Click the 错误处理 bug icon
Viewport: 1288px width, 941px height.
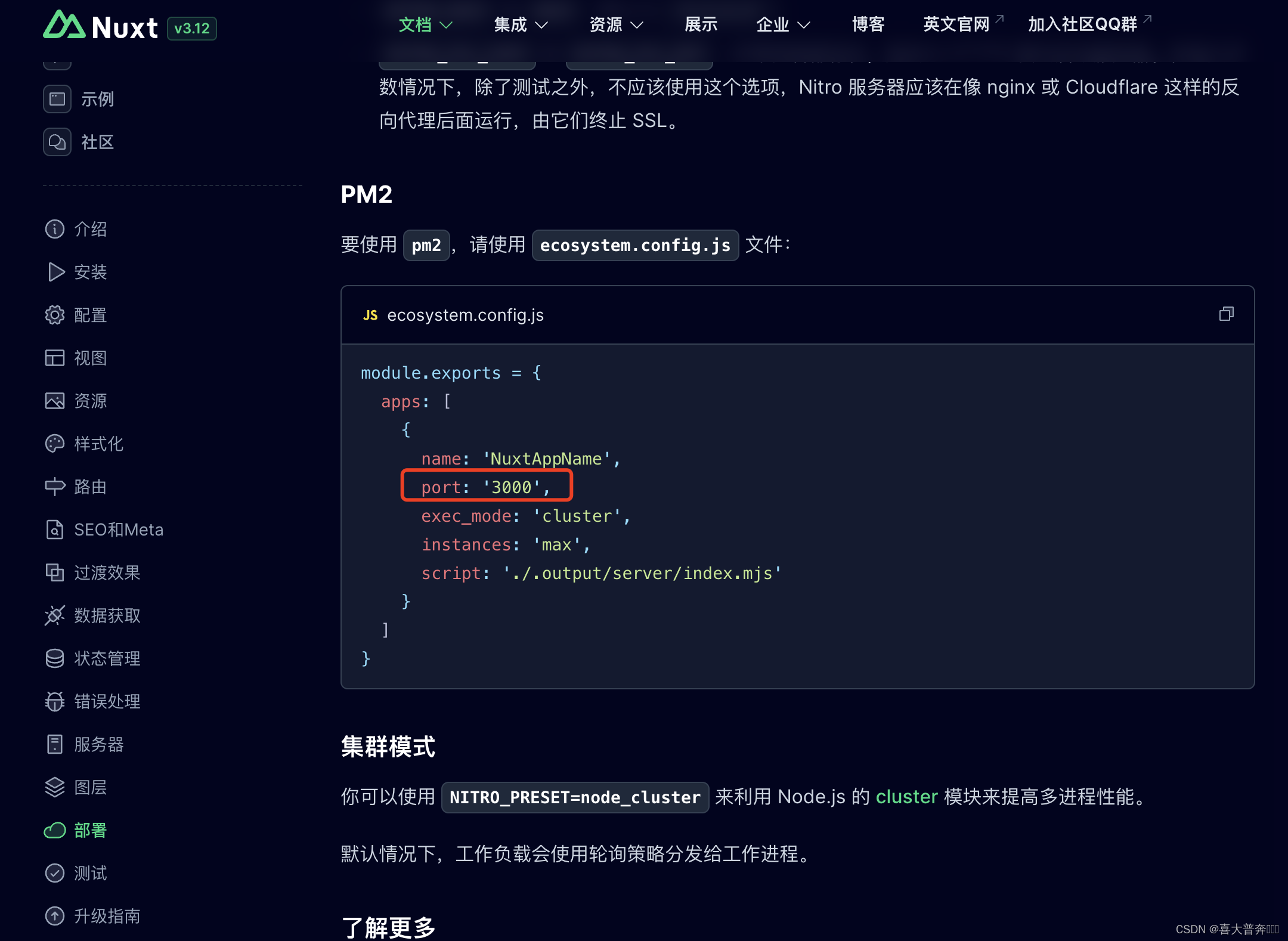pos(55,701)
